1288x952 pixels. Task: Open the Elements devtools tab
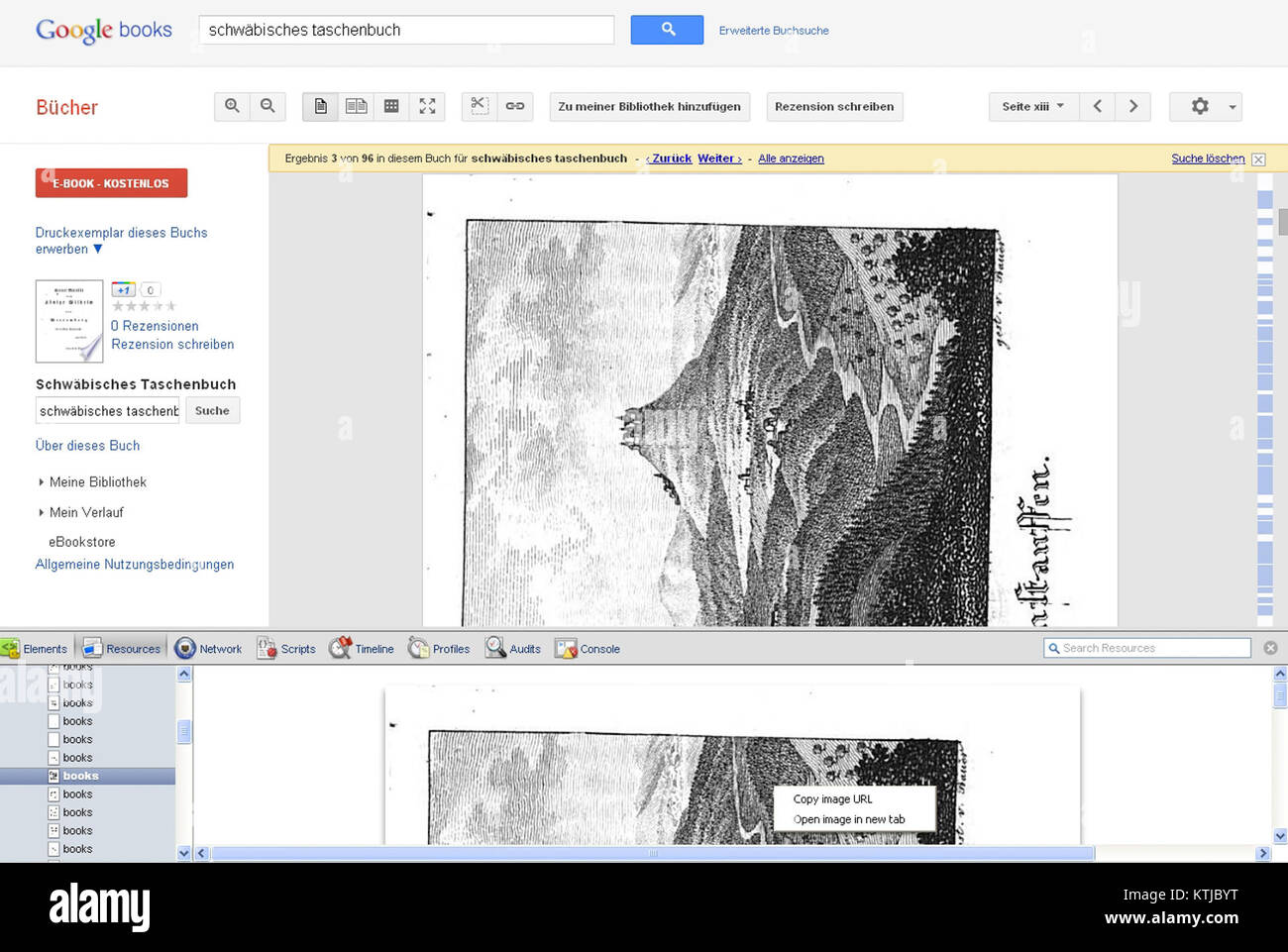(35, 649)
